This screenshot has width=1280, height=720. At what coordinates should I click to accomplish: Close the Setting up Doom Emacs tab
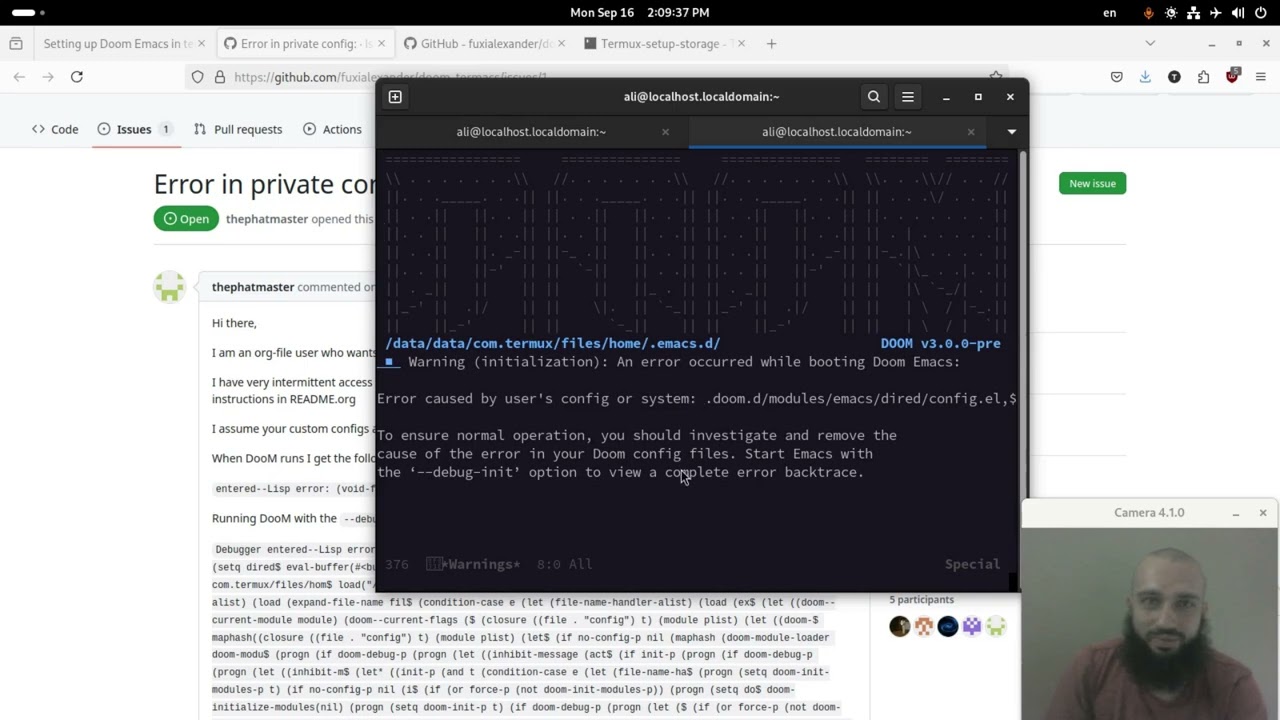click(201, 44)
